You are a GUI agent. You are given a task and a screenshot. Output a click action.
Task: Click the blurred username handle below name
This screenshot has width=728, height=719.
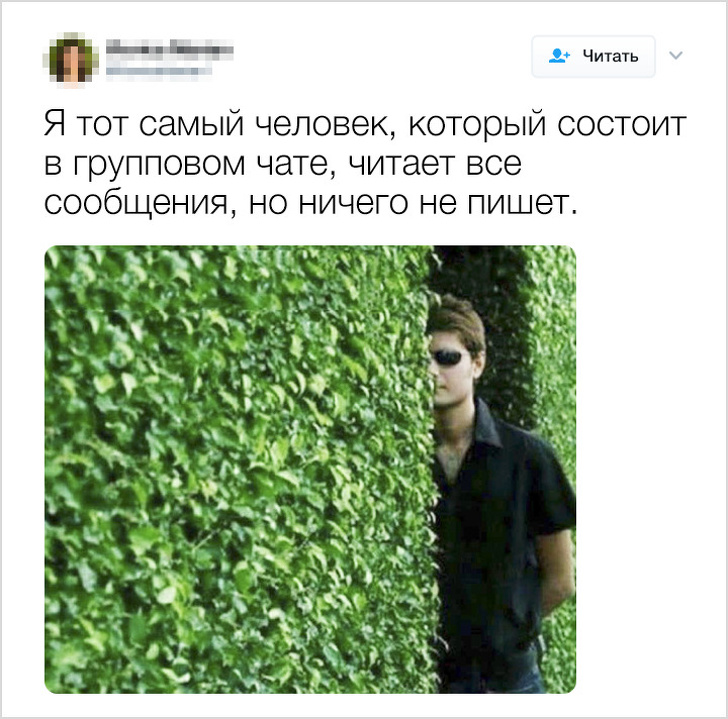coord(159,71)
